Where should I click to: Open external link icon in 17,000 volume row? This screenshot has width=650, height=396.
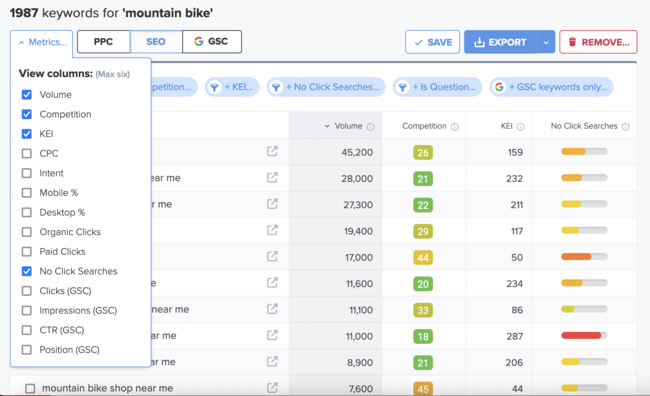tap(272, 256)
